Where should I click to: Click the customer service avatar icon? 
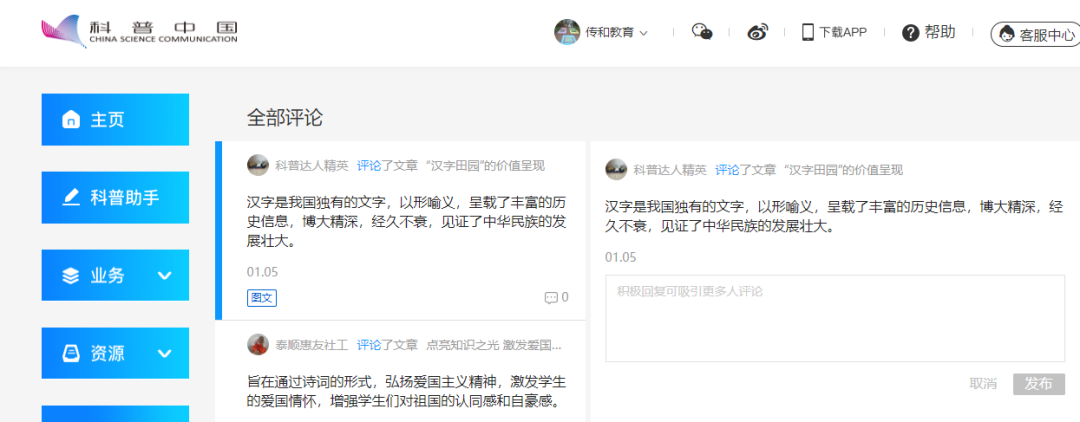pyautogui.click(x=1006, y=34)
